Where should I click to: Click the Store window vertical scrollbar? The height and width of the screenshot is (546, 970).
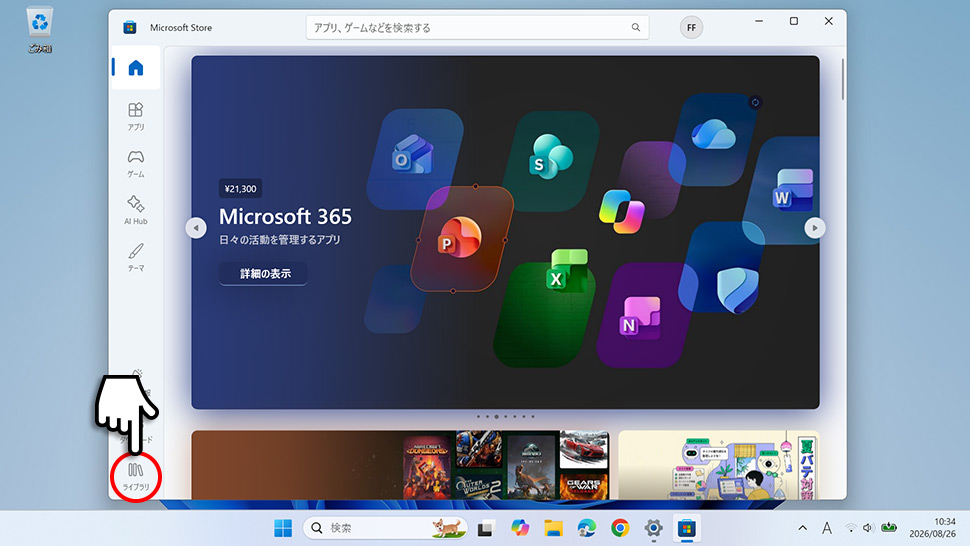(843, 79)
